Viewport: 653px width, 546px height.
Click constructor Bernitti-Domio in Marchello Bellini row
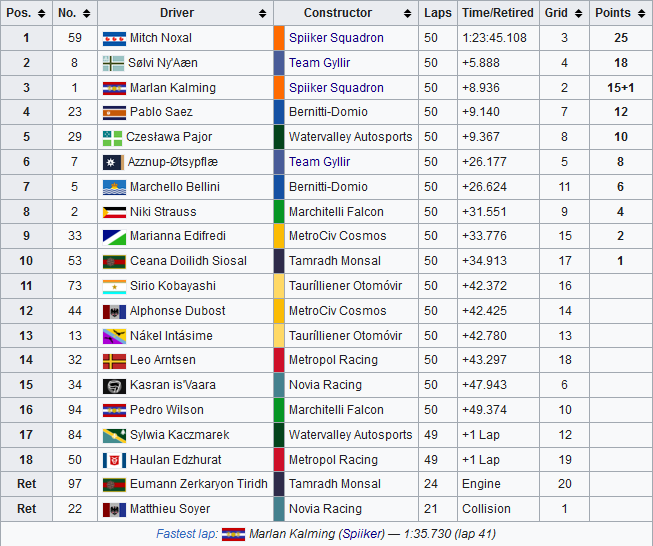(x=328, y=187)
